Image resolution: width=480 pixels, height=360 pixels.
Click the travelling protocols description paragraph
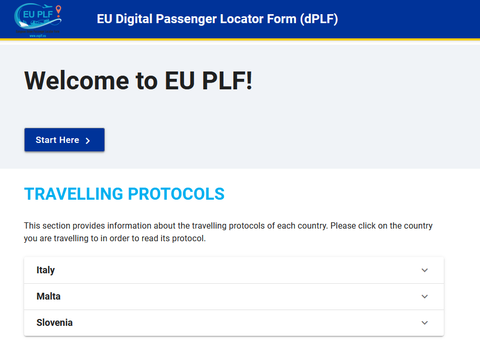pyautogui.click(x=228, y=232)
